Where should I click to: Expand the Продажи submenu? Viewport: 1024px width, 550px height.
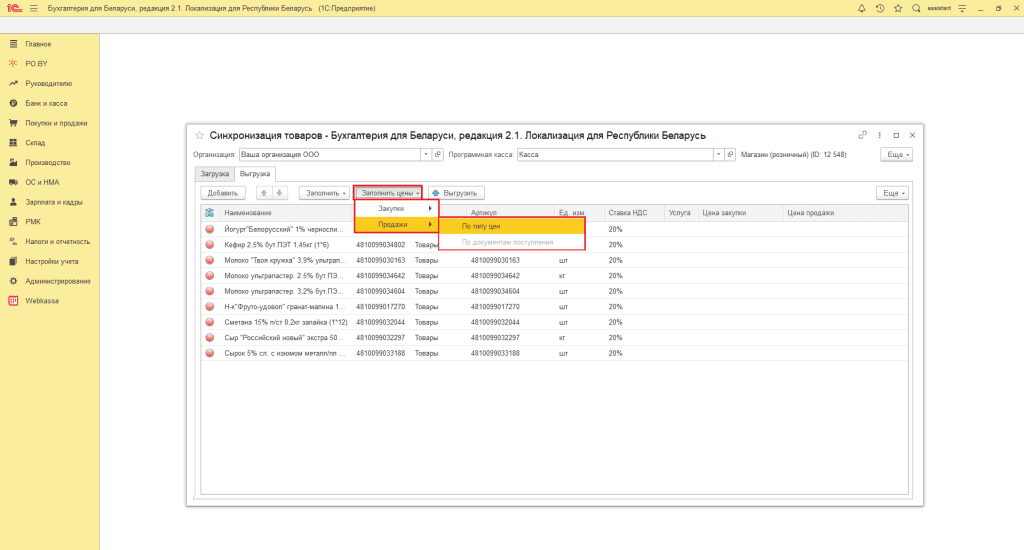pyautogui.click(x=396, y=224)
